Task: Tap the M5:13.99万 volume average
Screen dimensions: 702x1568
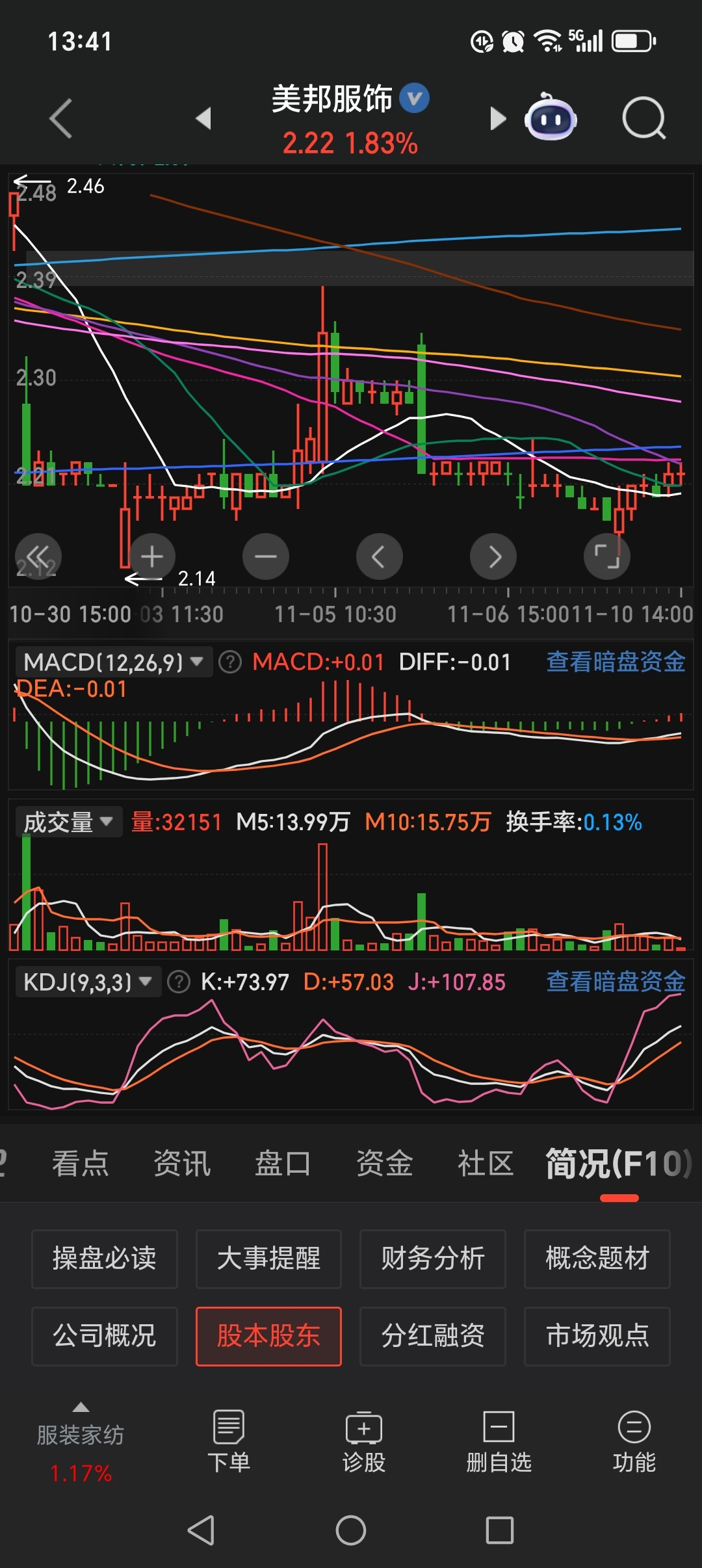Action: coord(293,822)
